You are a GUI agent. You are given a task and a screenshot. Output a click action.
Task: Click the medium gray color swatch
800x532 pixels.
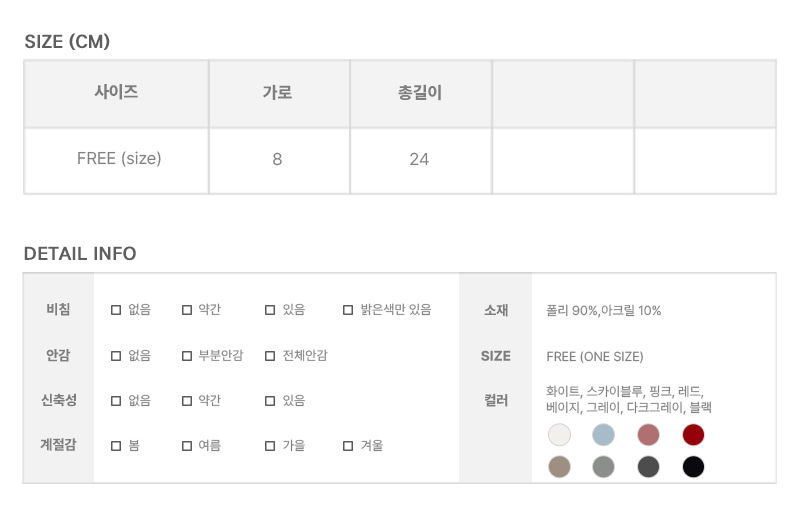point(603,466)
